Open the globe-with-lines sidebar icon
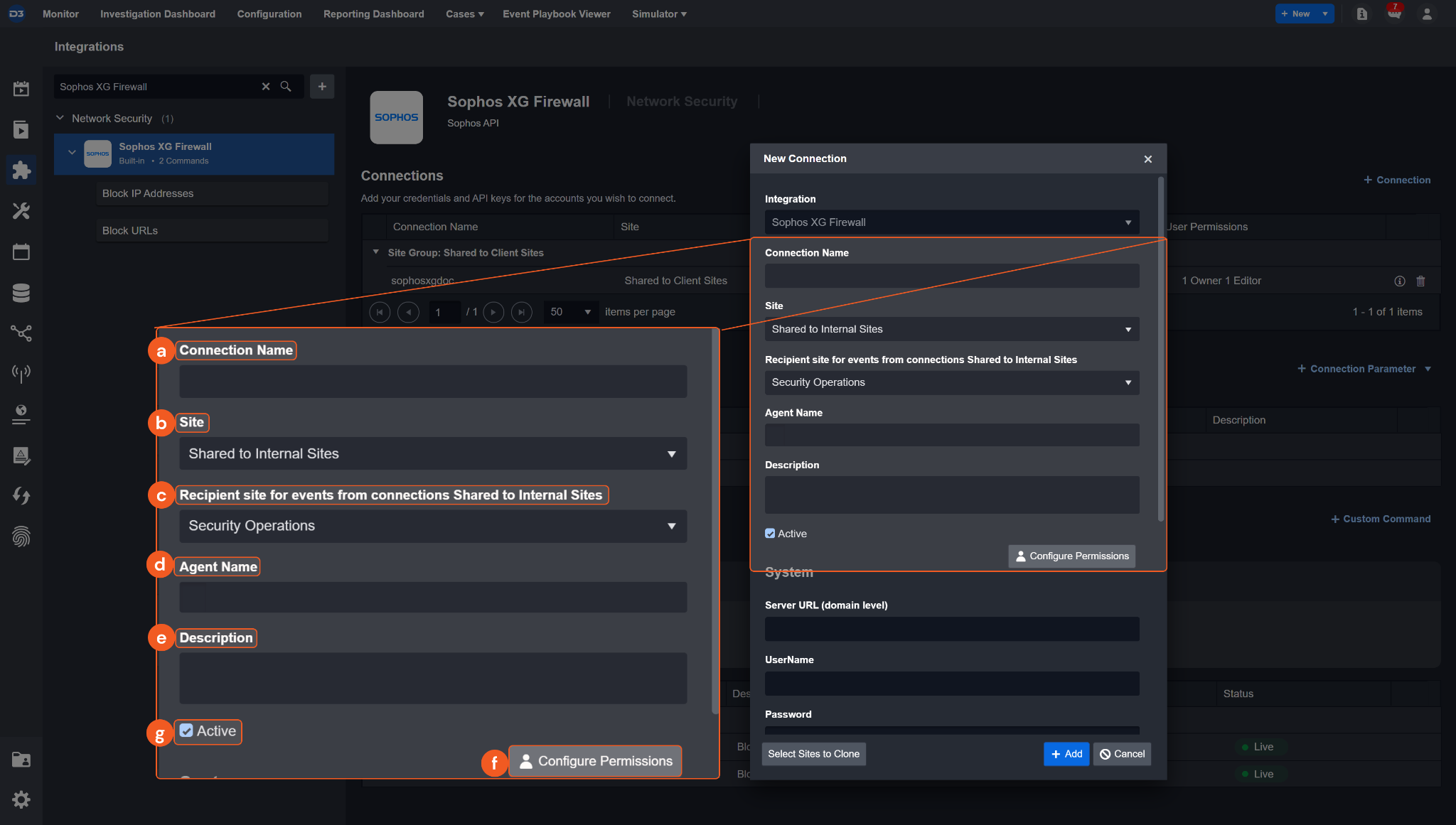1456x825 pixels. 21,414
